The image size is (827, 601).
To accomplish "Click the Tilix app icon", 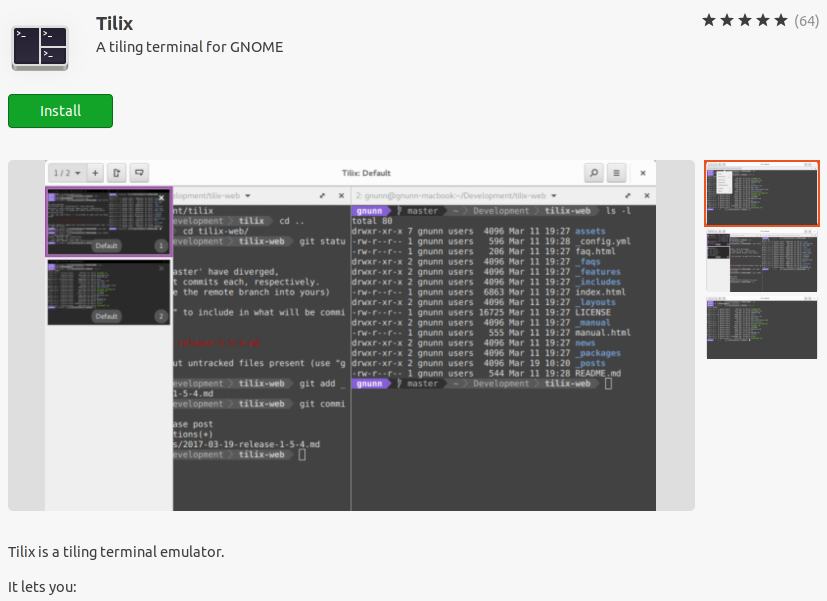I will point(40,47).
